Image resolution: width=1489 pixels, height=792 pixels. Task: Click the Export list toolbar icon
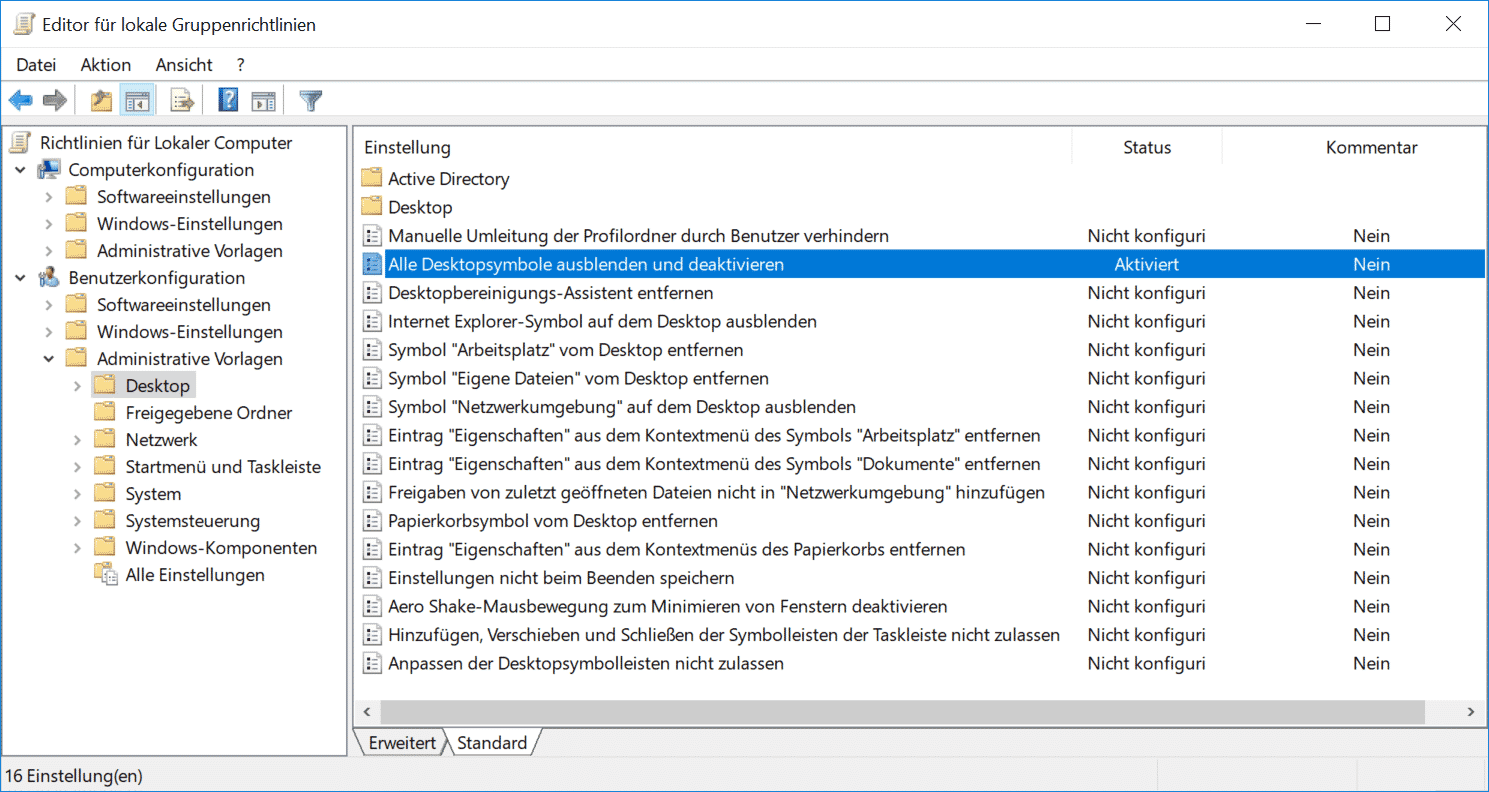(182, 100)
